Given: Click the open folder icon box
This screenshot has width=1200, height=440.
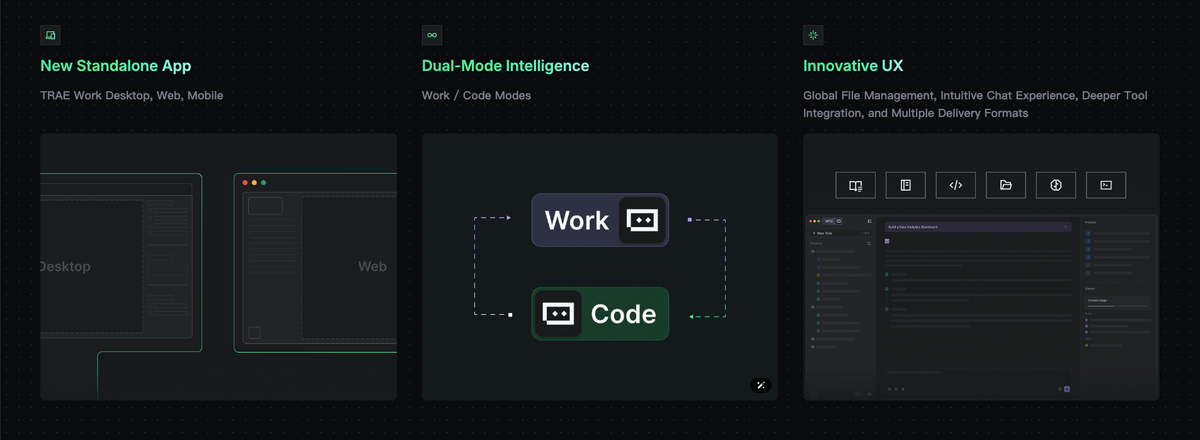Looking at the screenshot, I should click(1006, 185).
